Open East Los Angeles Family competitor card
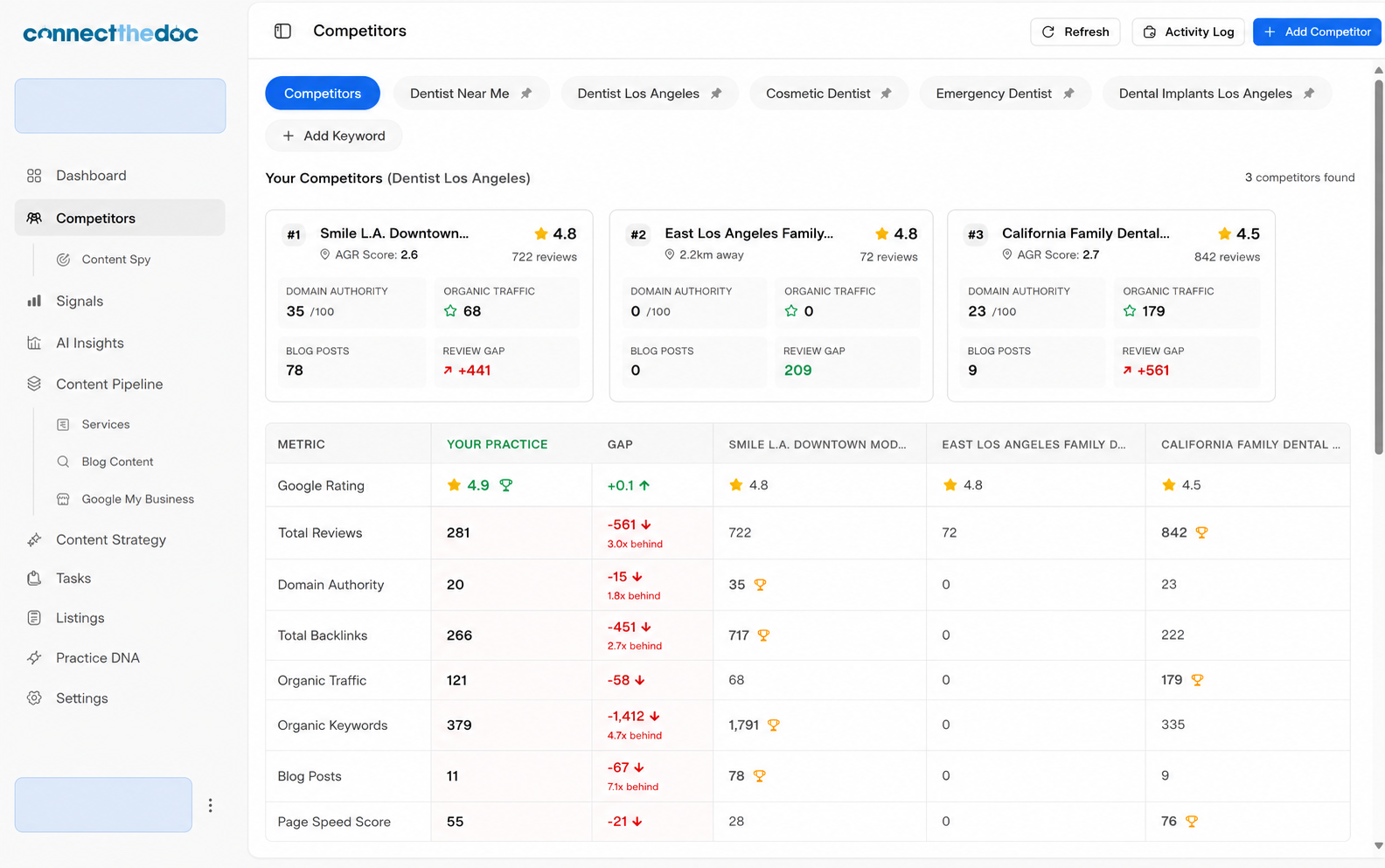Viewport: 1385px width, 868px height. [771, 306]
